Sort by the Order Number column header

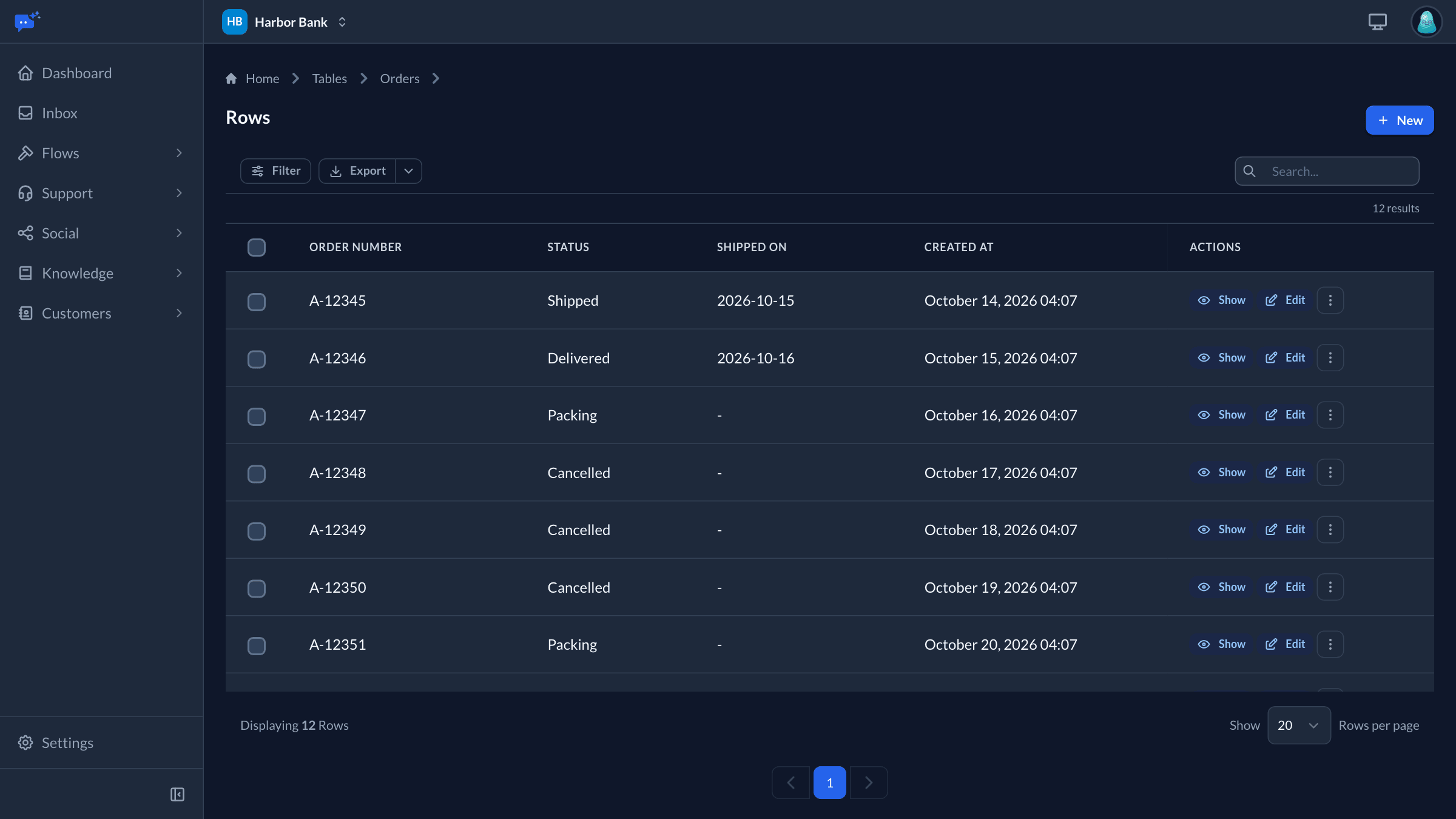356,247
